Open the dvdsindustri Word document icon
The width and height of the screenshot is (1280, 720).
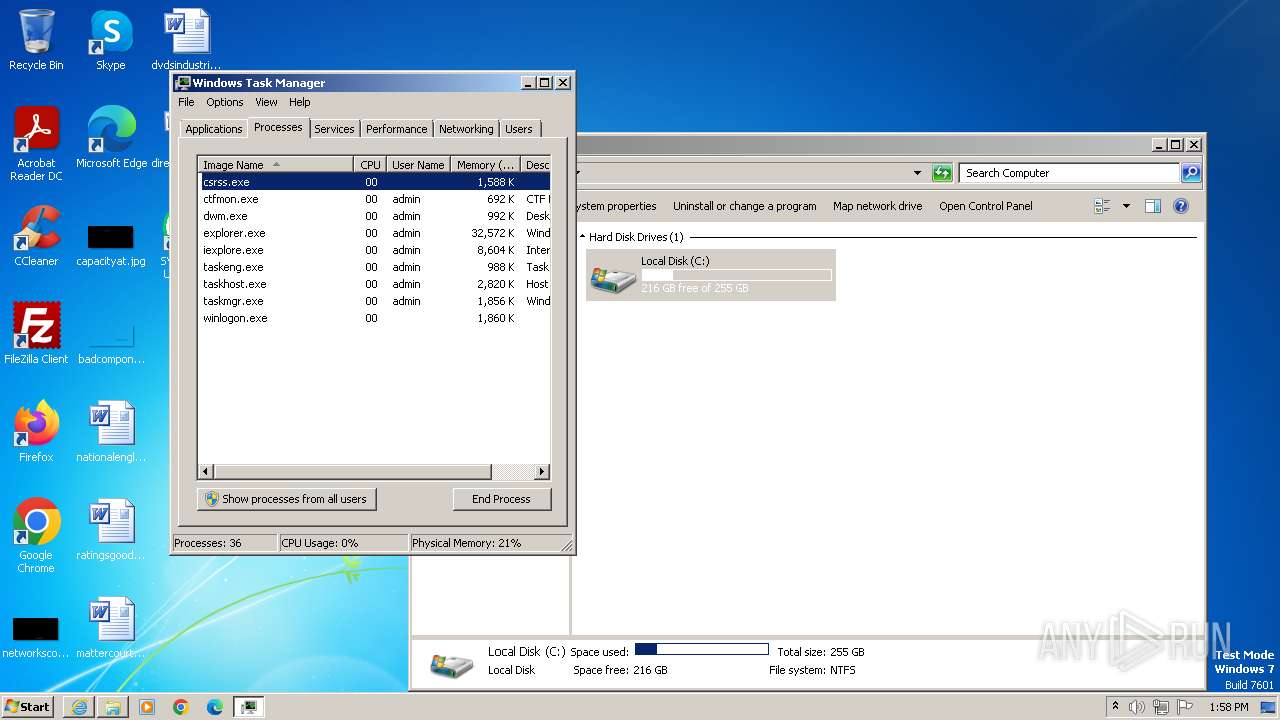coord(186,40)
